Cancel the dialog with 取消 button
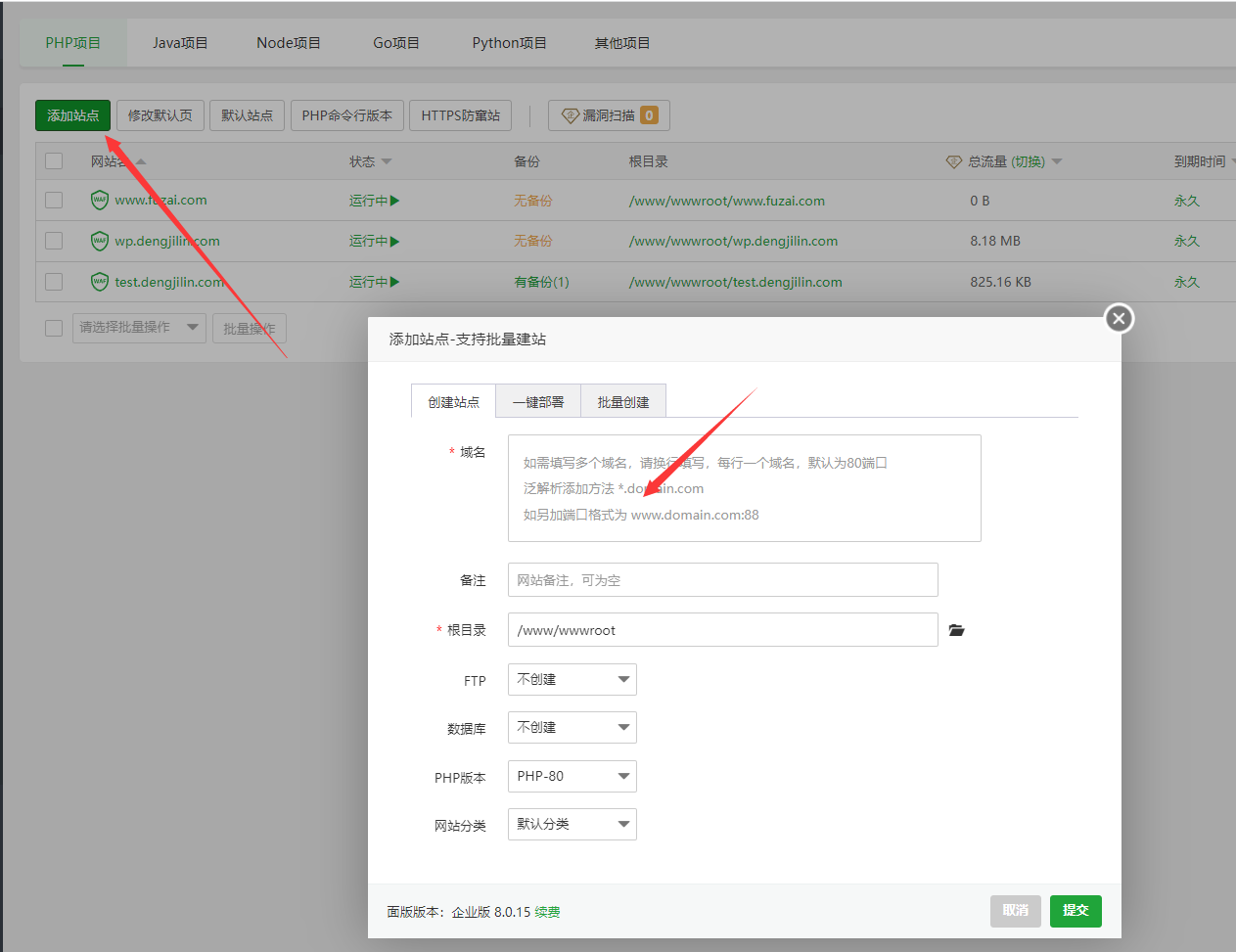 1016,910
